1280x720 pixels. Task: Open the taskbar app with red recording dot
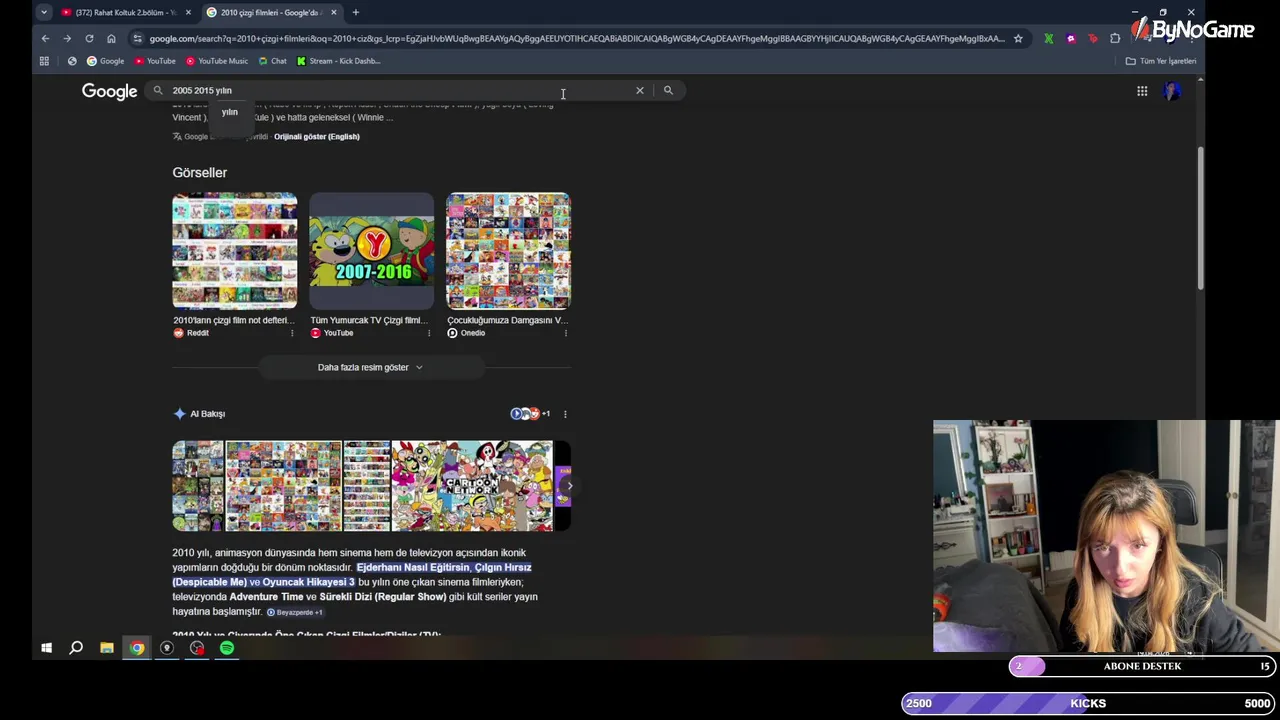coord(197,648)
